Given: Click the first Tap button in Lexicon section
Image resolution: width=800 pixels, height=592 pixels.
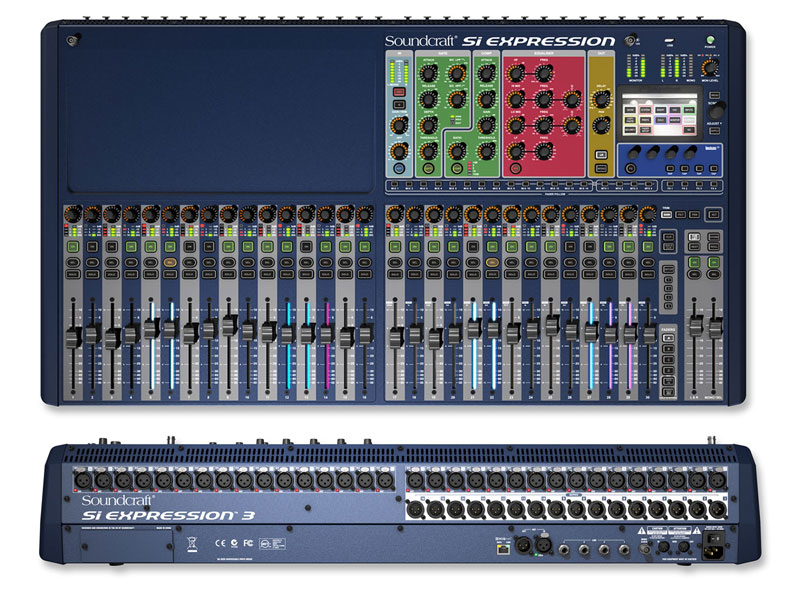Looking at the screenshot, I should 670,169.
